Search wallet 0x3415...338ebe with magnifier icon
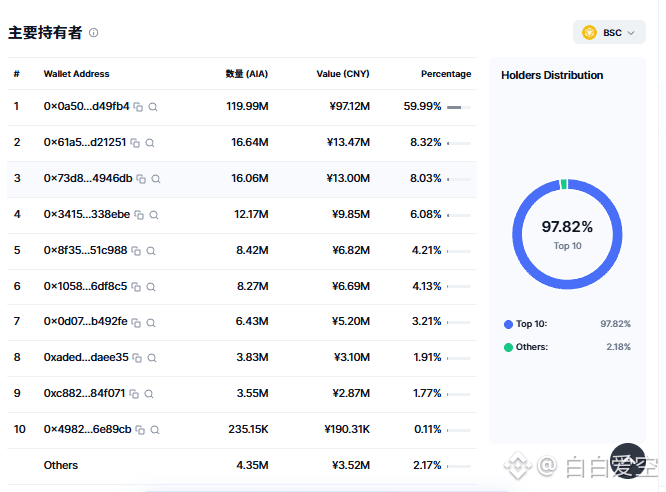Viewport: 666px width, 492px height. [x=154, y=215]
